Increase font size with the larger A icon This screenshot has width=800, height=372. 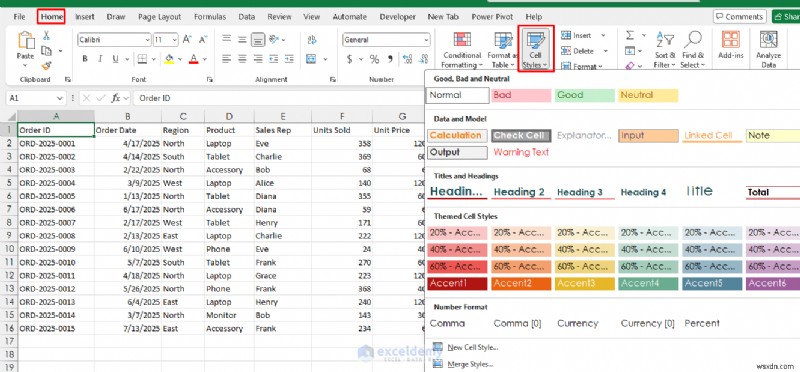pyautogui.click(x=187, y=39)
